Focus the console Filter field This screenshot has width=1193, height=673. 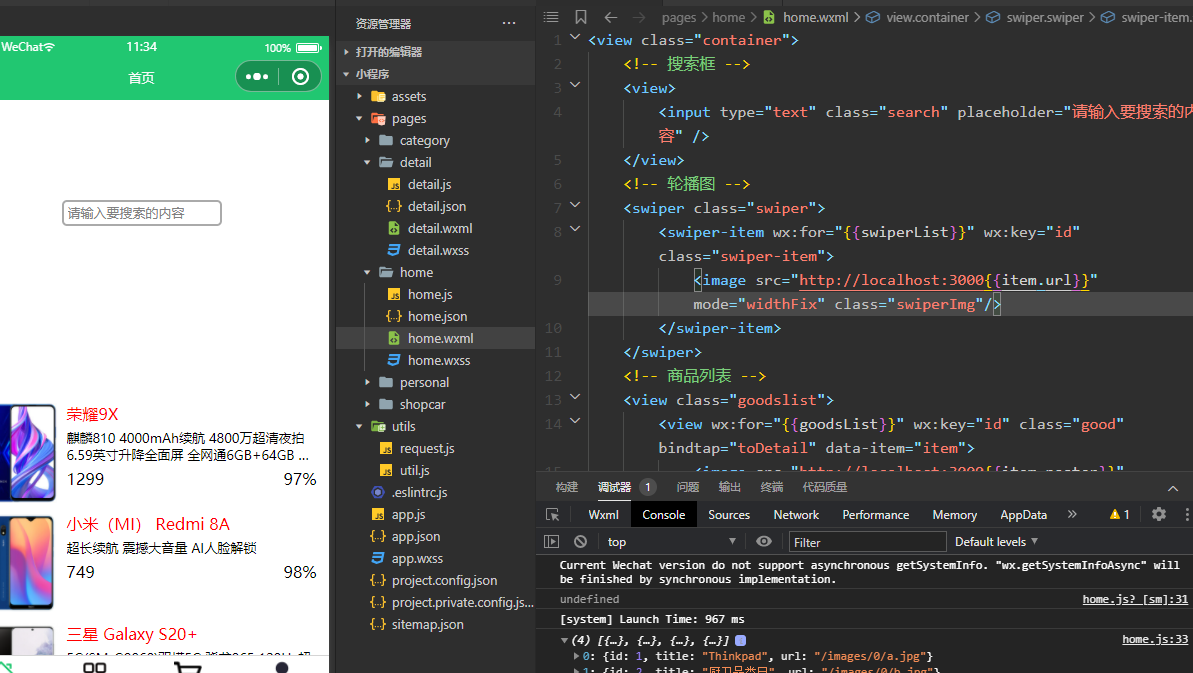(x=867, y=542)
